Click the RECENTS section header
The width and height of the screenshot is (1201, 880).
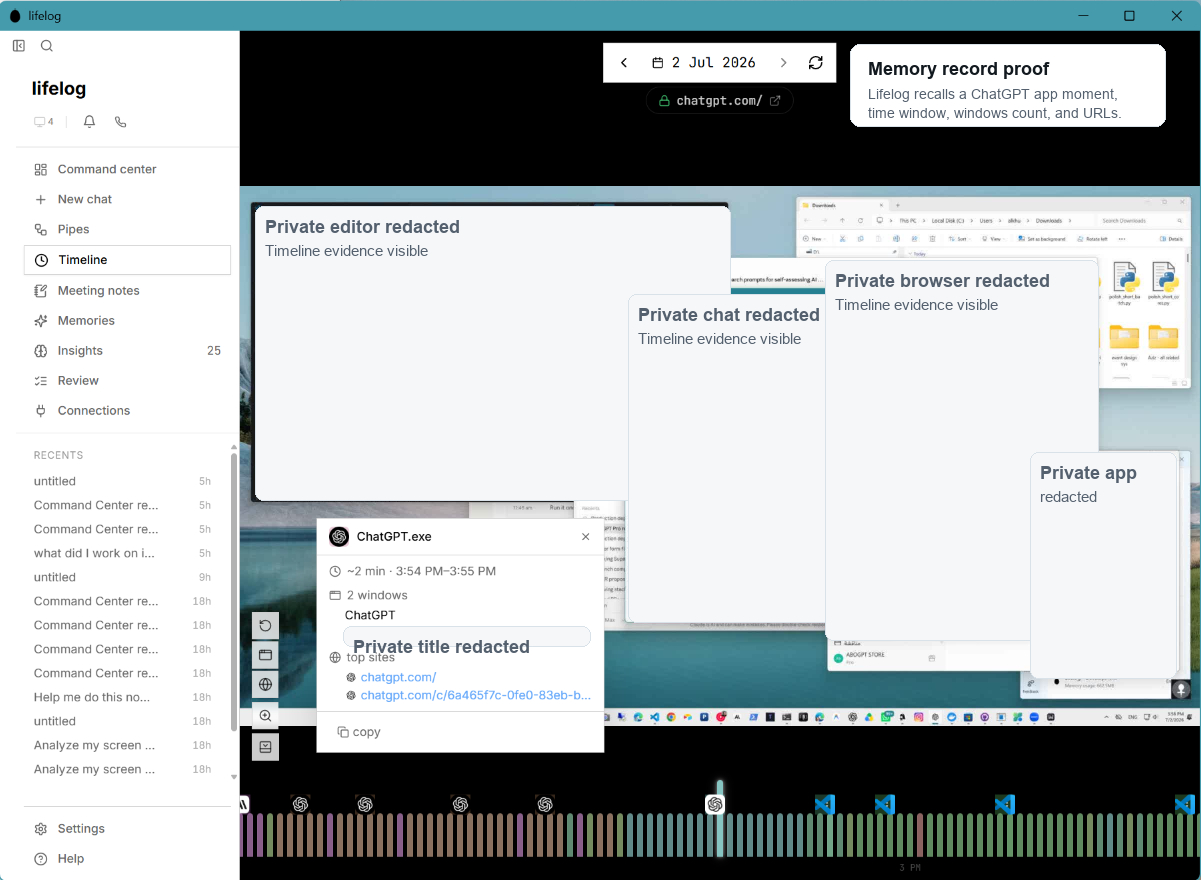(x=58, y=455)
